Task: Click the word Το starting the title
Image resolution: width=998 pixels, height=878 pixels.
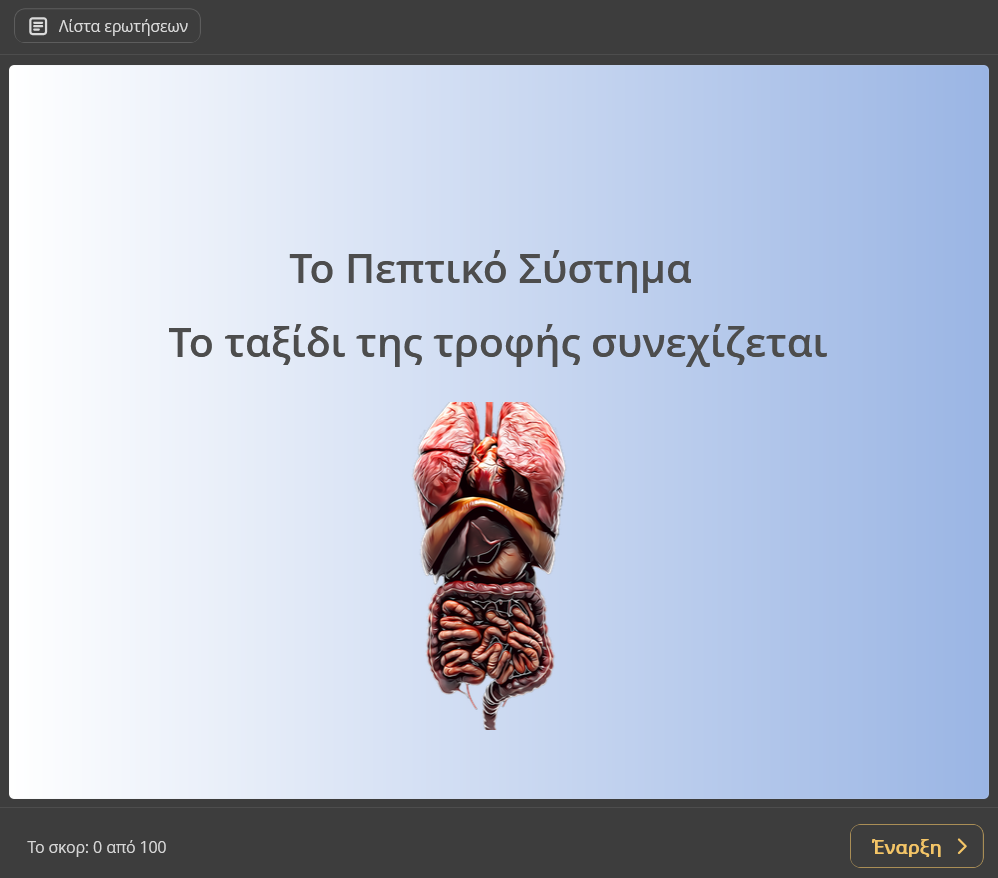Action: click(311, 270)
